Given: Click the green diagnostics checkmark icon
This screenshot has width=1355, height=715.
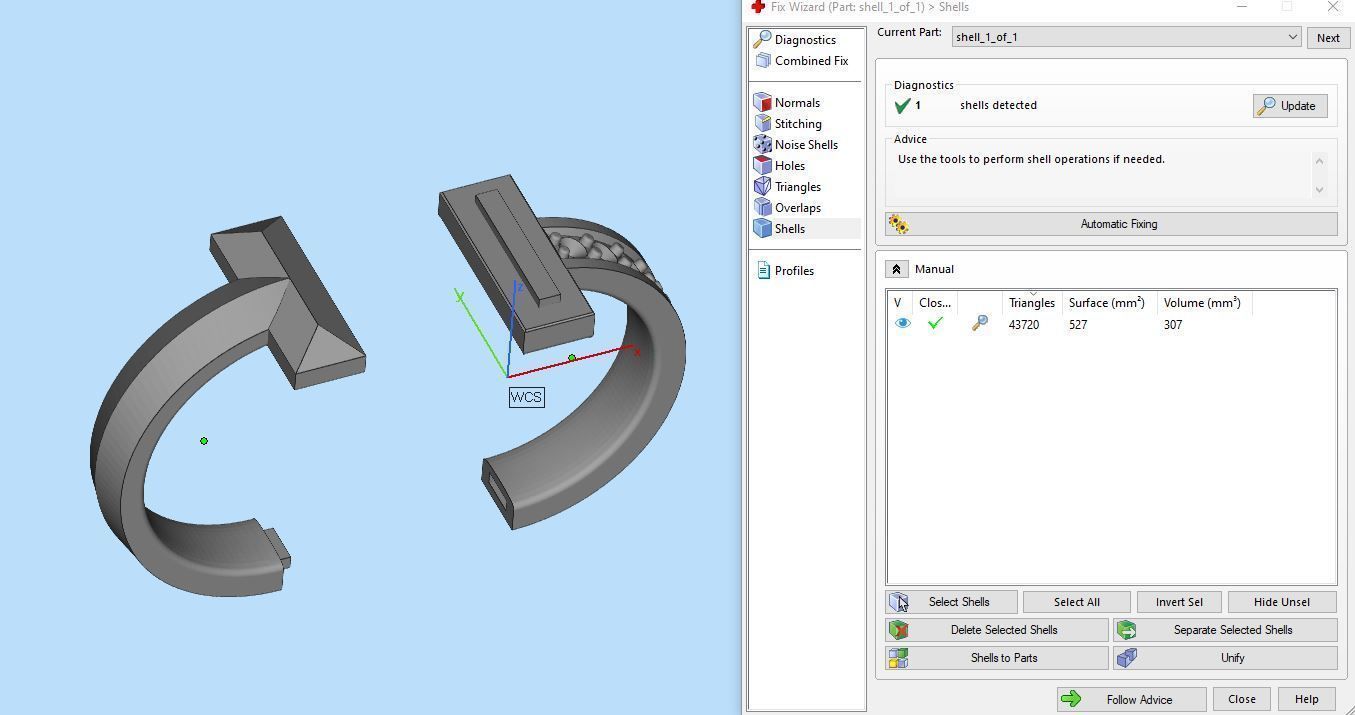Looking at the screenshot, I should click(902, 105).
